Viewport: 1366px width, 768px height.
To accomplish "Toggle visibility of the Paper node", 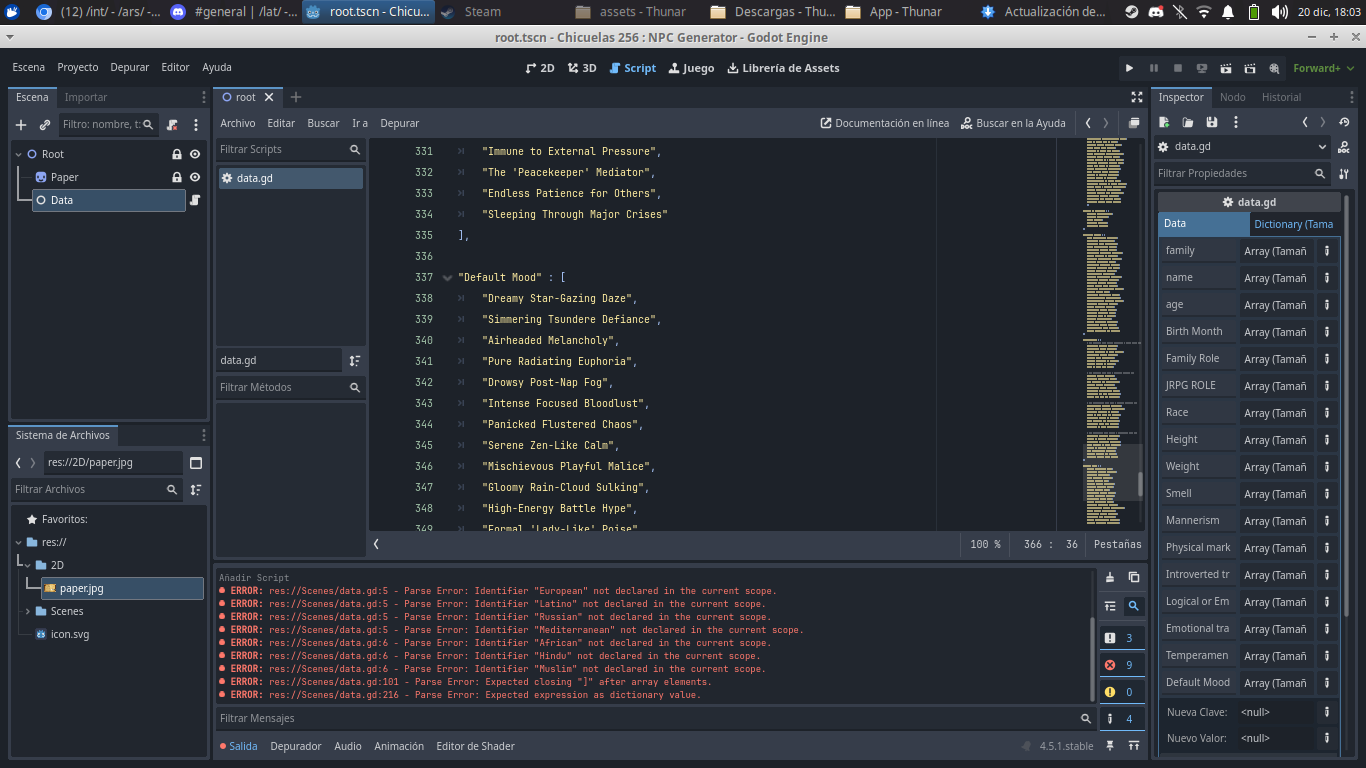I will tap(195, 177).
